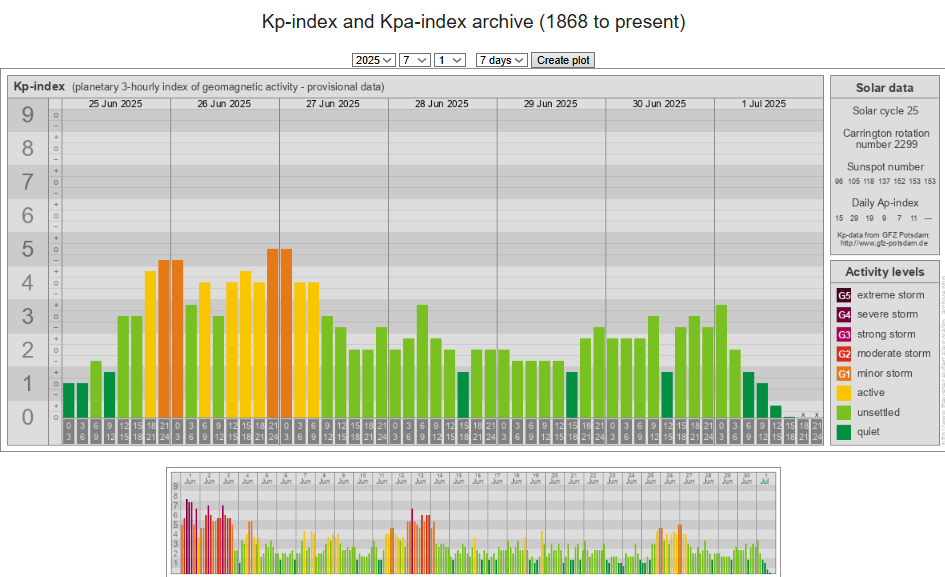This screenshot has width=945, height=577.
Task: Select the '28 Jun 2025' date header
Action: click(x=442, y=104)
